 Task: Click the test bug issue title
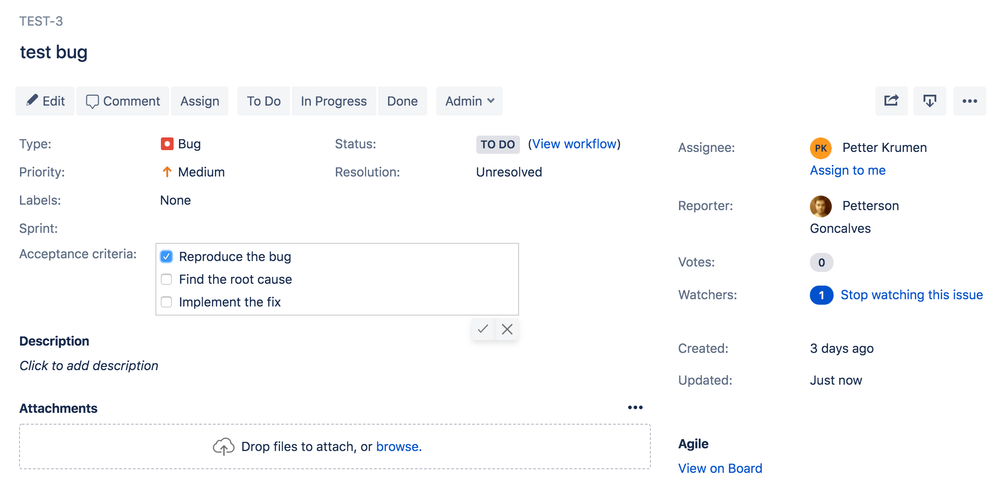pos(54,52)
